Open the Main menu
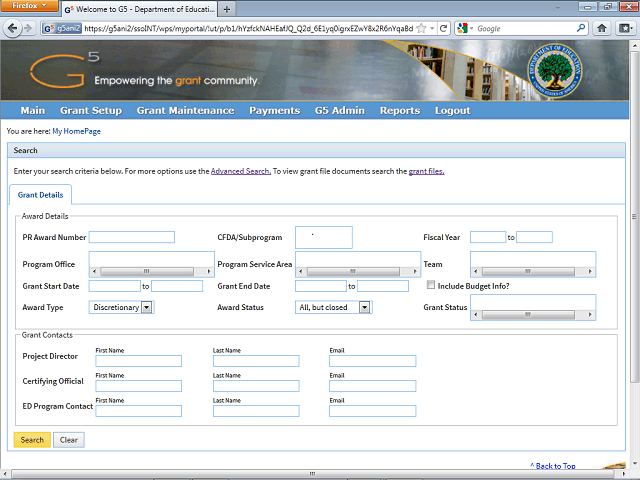Viewport: 640px width, 480px height. 33,111
